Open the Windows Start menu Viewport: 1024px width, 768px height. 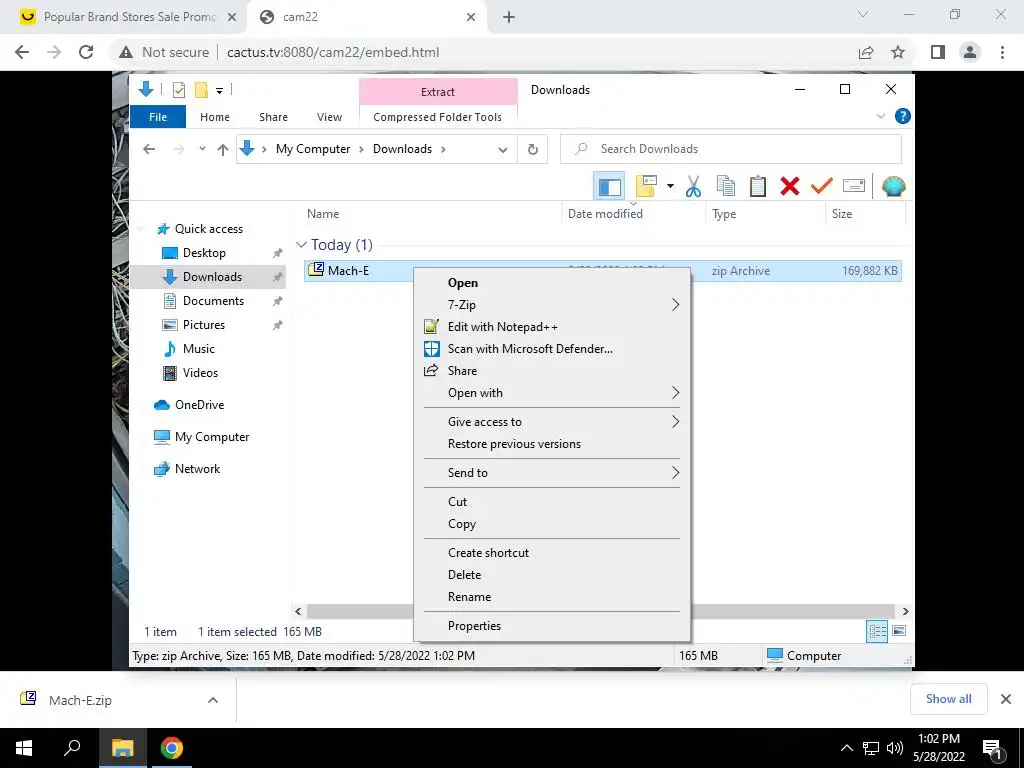24,748
